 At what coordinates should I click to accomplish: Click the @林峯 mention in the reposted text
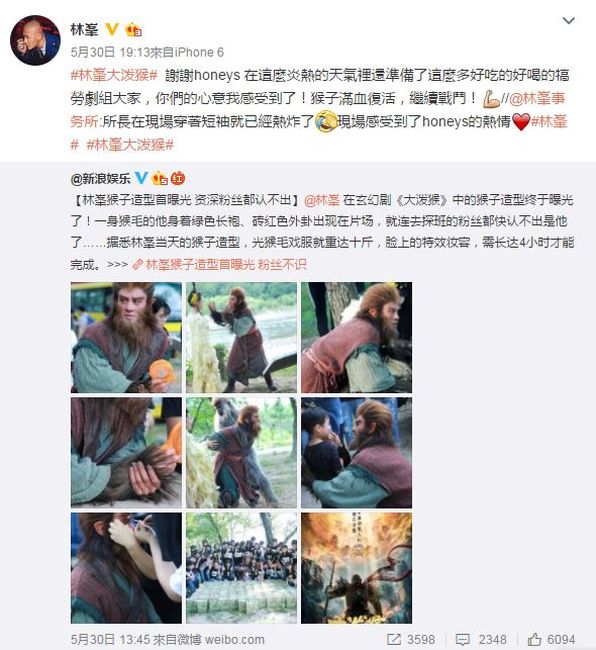click(322, 200)
